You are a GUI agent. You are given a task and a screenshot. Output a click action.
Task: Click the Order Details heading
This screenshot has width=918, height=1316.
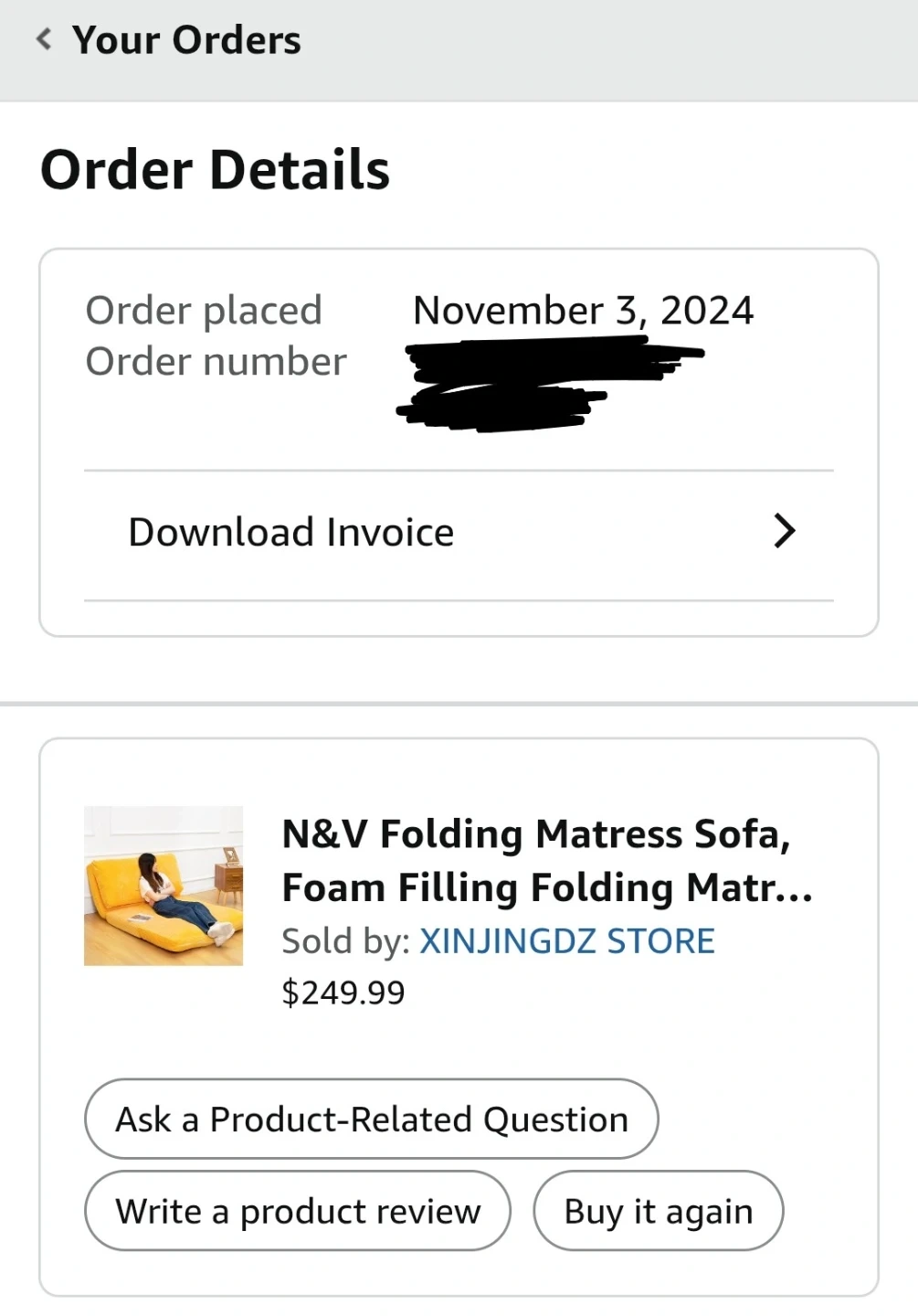pos(216,170)
